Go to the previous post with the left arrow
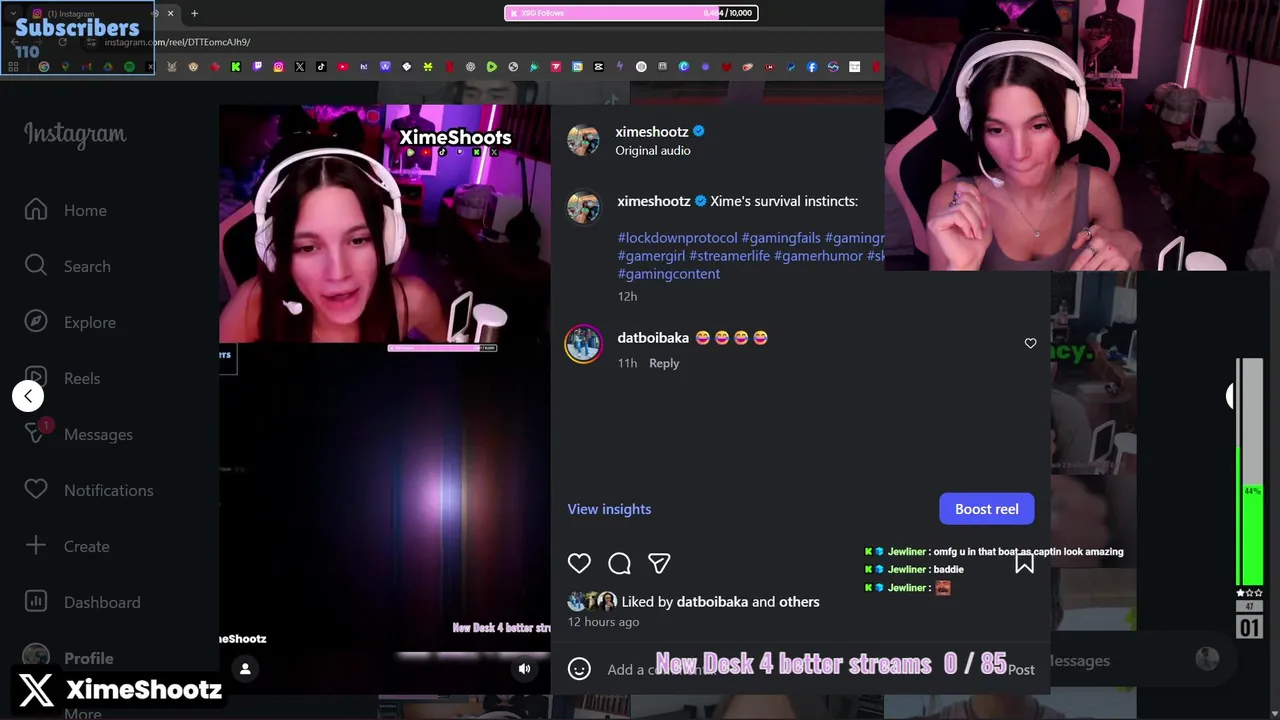The width and height of the screenshot is (1280, 720). point(28,396)
